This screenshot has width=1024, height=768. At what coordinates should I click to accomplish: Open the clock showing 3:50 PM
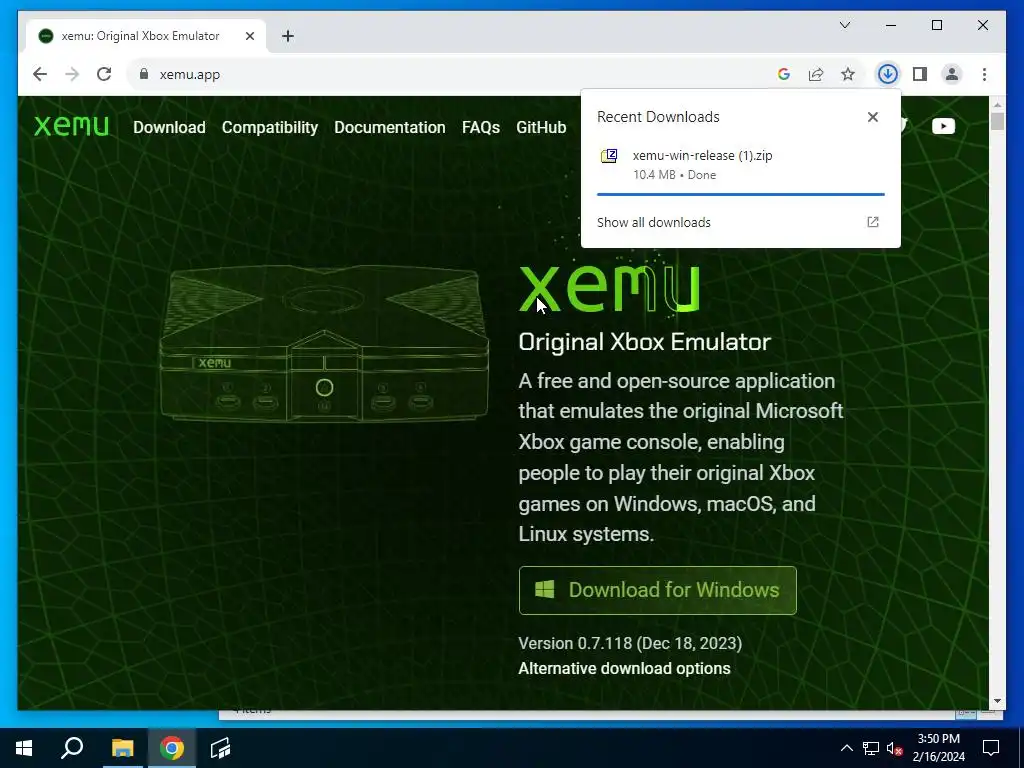(938, 748)
